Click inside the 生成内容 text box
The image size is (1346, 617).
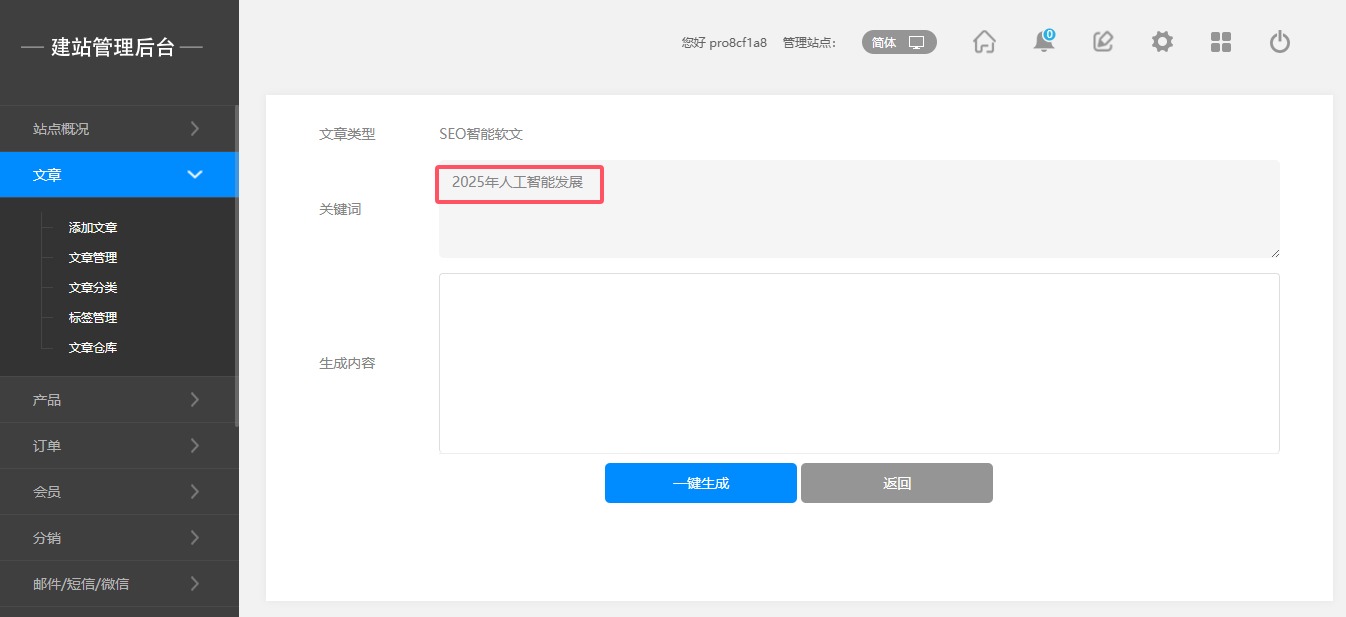click(859, 363)
